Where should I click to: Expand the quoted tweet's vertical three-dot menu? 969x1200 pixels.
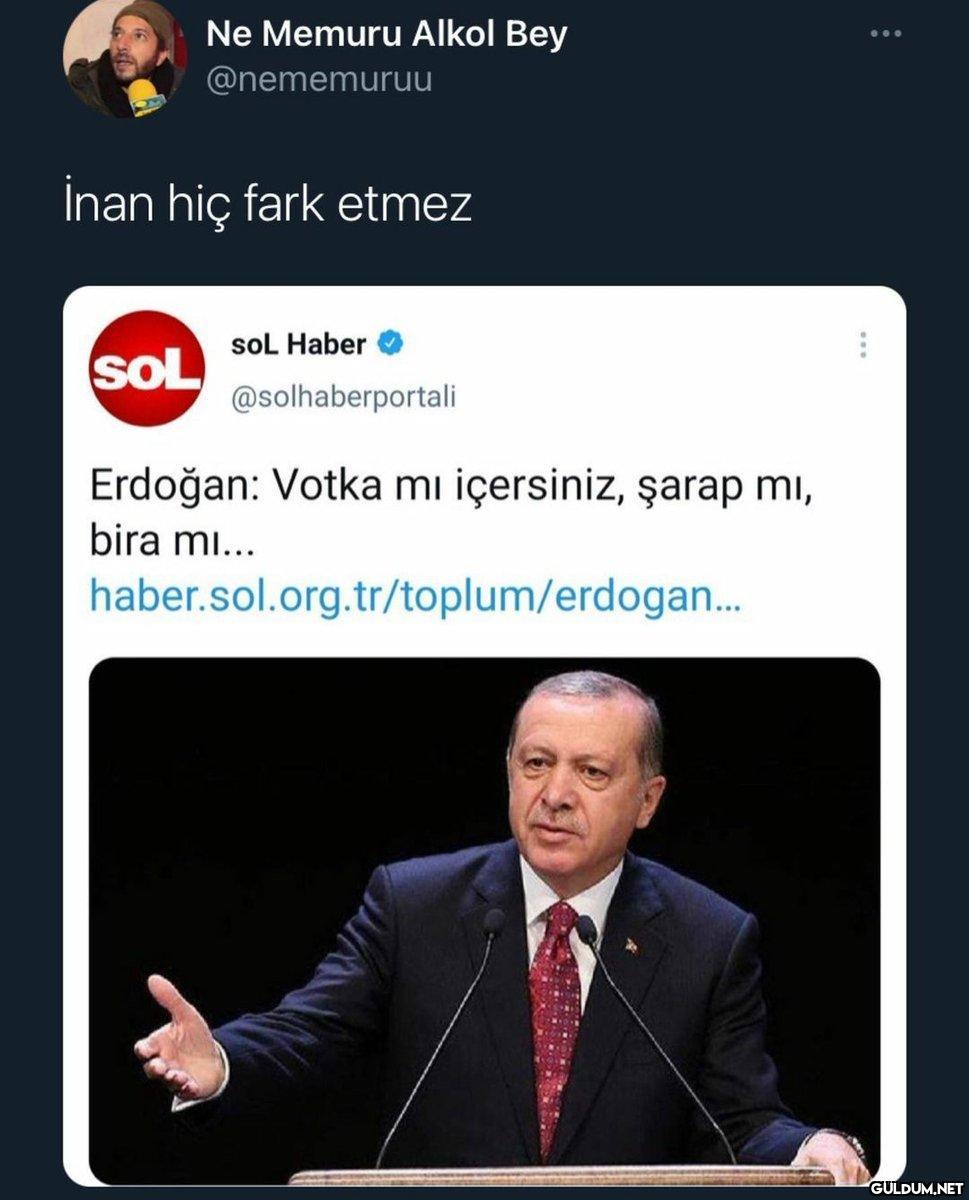(863, 345)
